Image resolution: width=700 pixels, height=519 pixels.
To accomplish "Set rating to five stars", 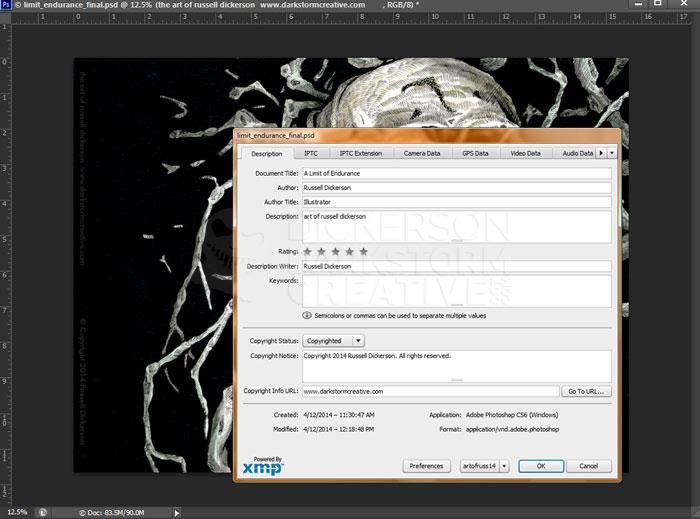I will 364,252.
